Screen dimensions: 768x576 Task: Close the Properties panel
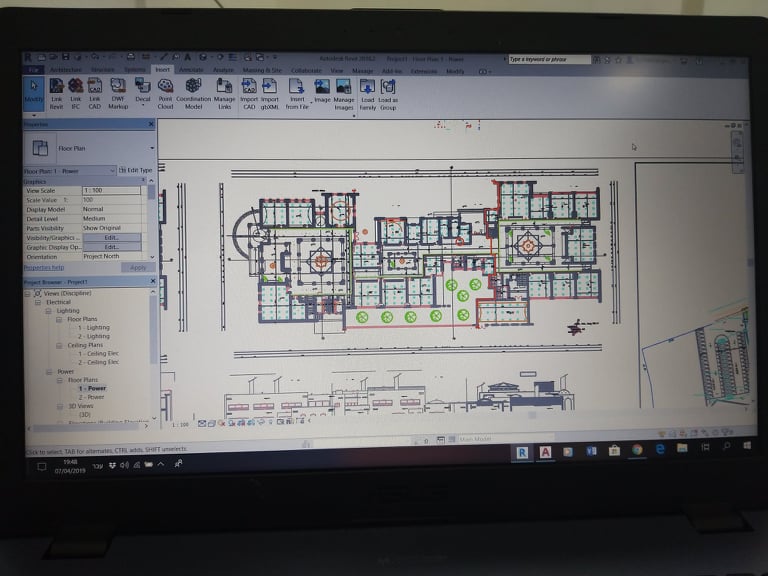click(151, 124)
